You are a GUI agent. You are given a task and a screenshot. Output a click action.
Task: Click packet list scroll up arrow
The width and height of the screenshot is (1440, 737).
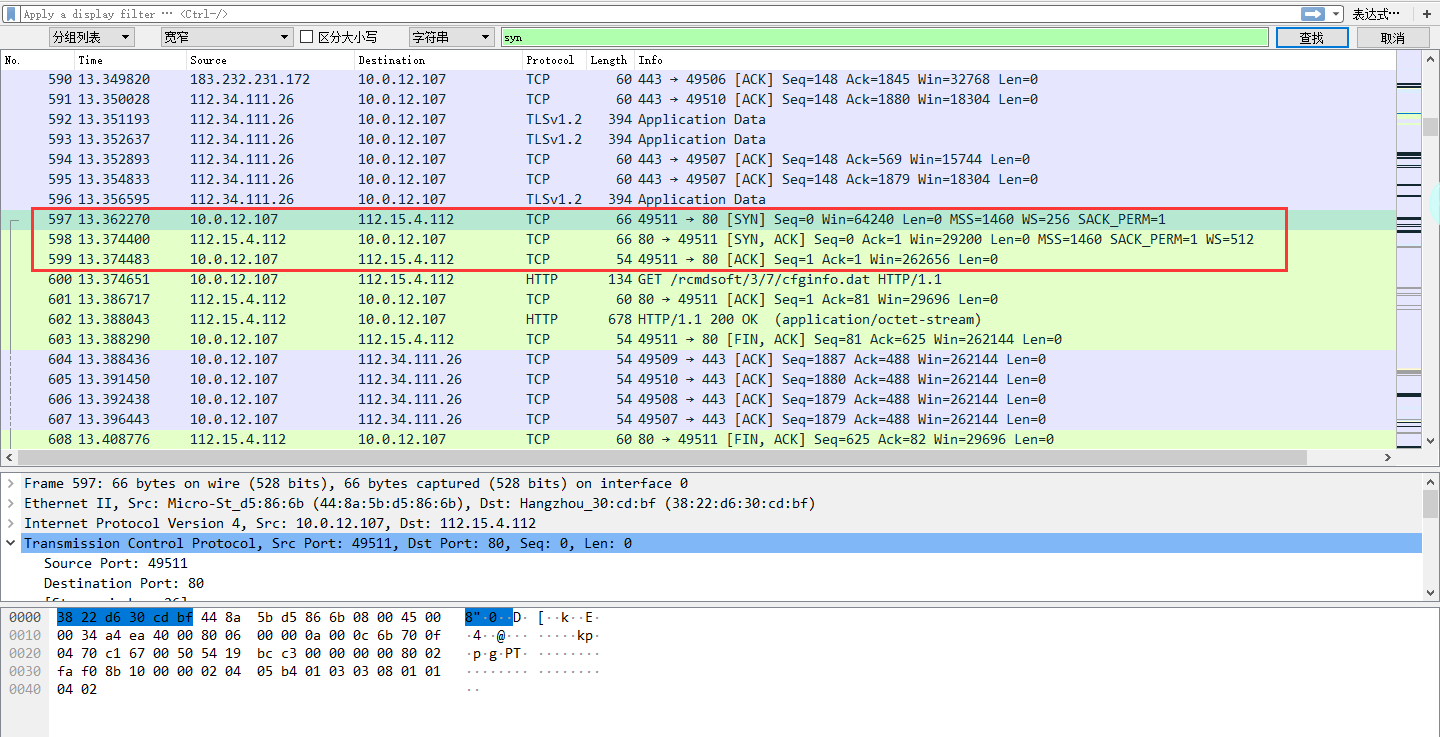(x=1430, y=59)
